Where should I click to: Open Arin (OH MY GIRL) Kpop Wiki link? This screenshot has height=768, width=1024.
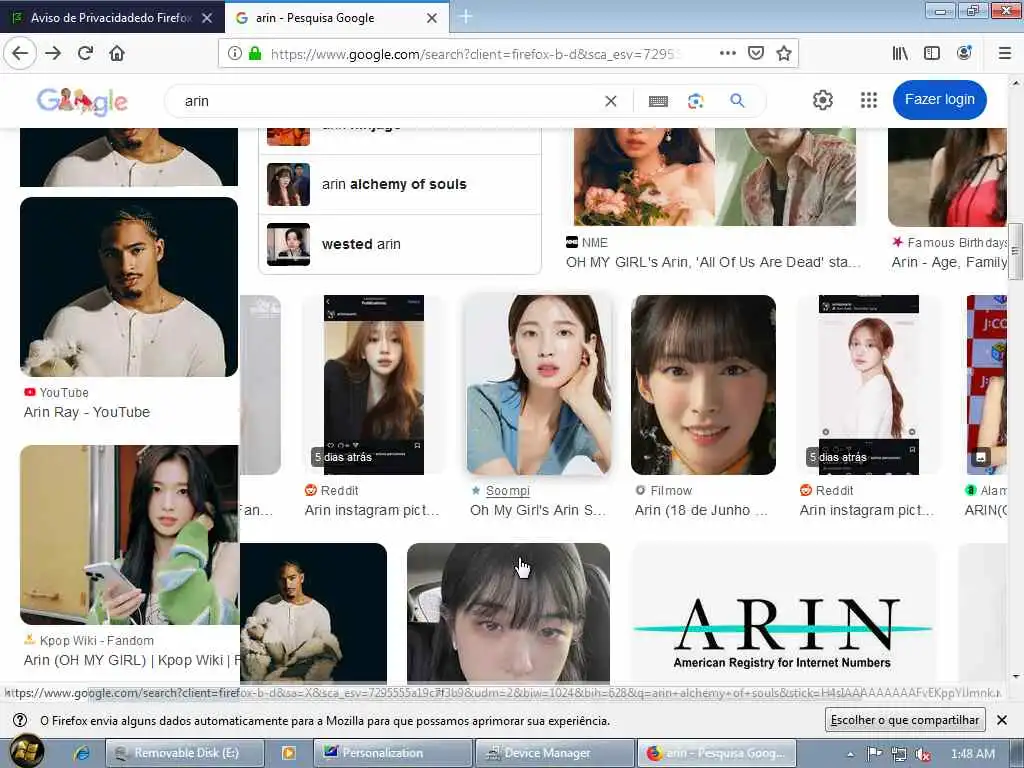tap(131, 660)
